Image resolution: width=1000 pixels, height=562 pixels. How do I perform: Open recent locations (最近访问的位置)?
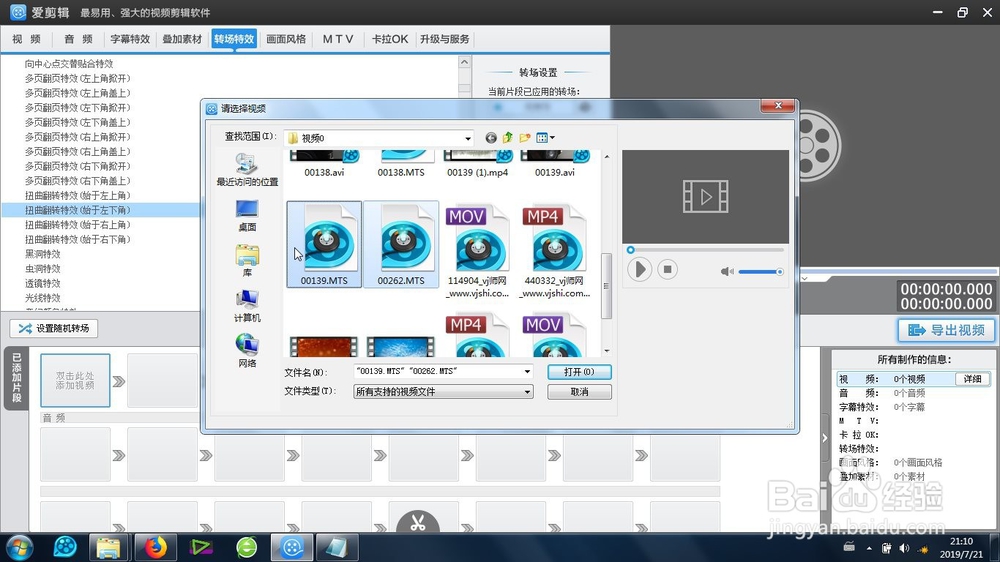click(x=247, y=170)
